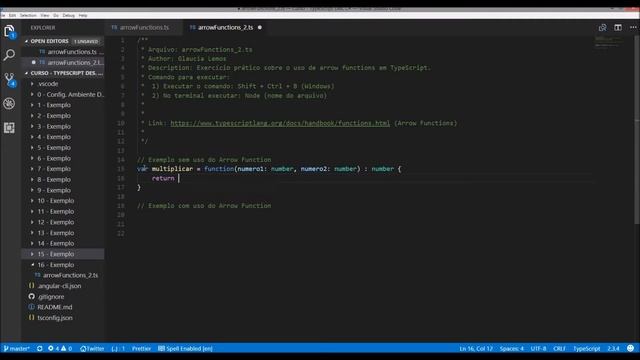Image resolution: width=640 pixels, height=360 pixels.
Task: Expand the 15 - Exemplo folder
Action: point(63,254)
